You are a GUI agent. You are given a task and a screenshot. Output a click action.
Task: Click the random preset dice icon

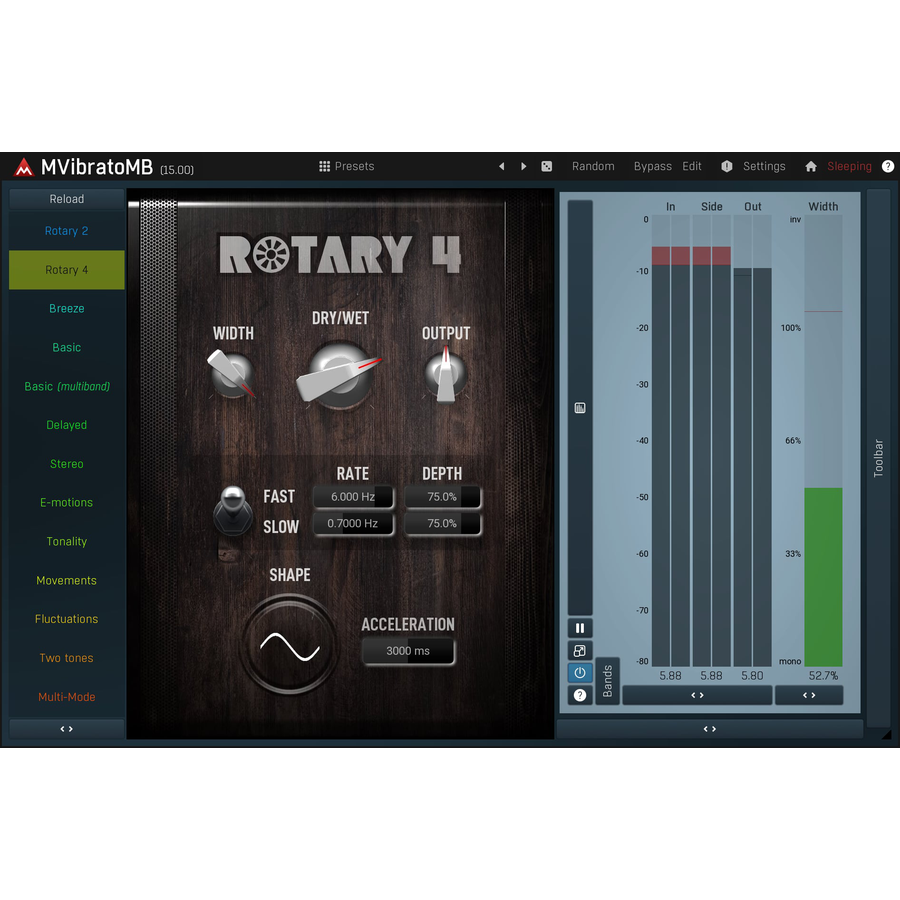pyautogui.click(x=546, y=166)
